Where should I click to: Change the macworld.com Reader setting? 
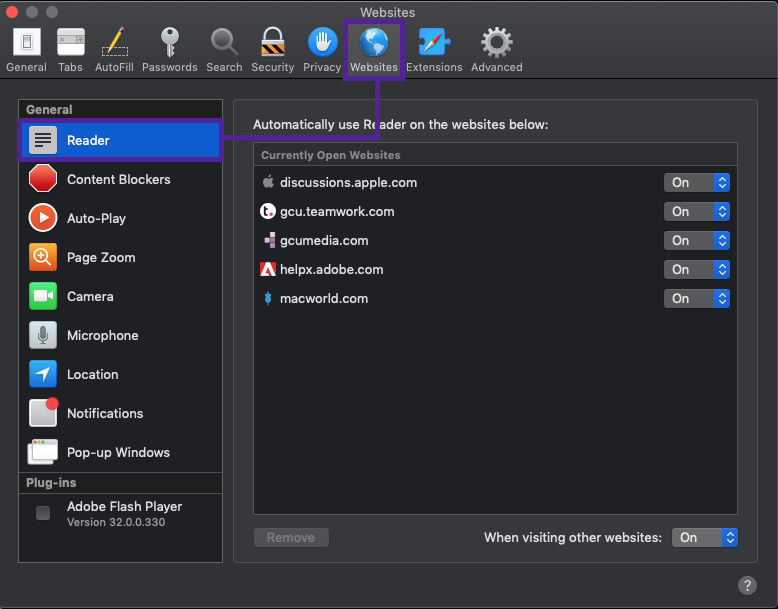(x=697, y=299)
